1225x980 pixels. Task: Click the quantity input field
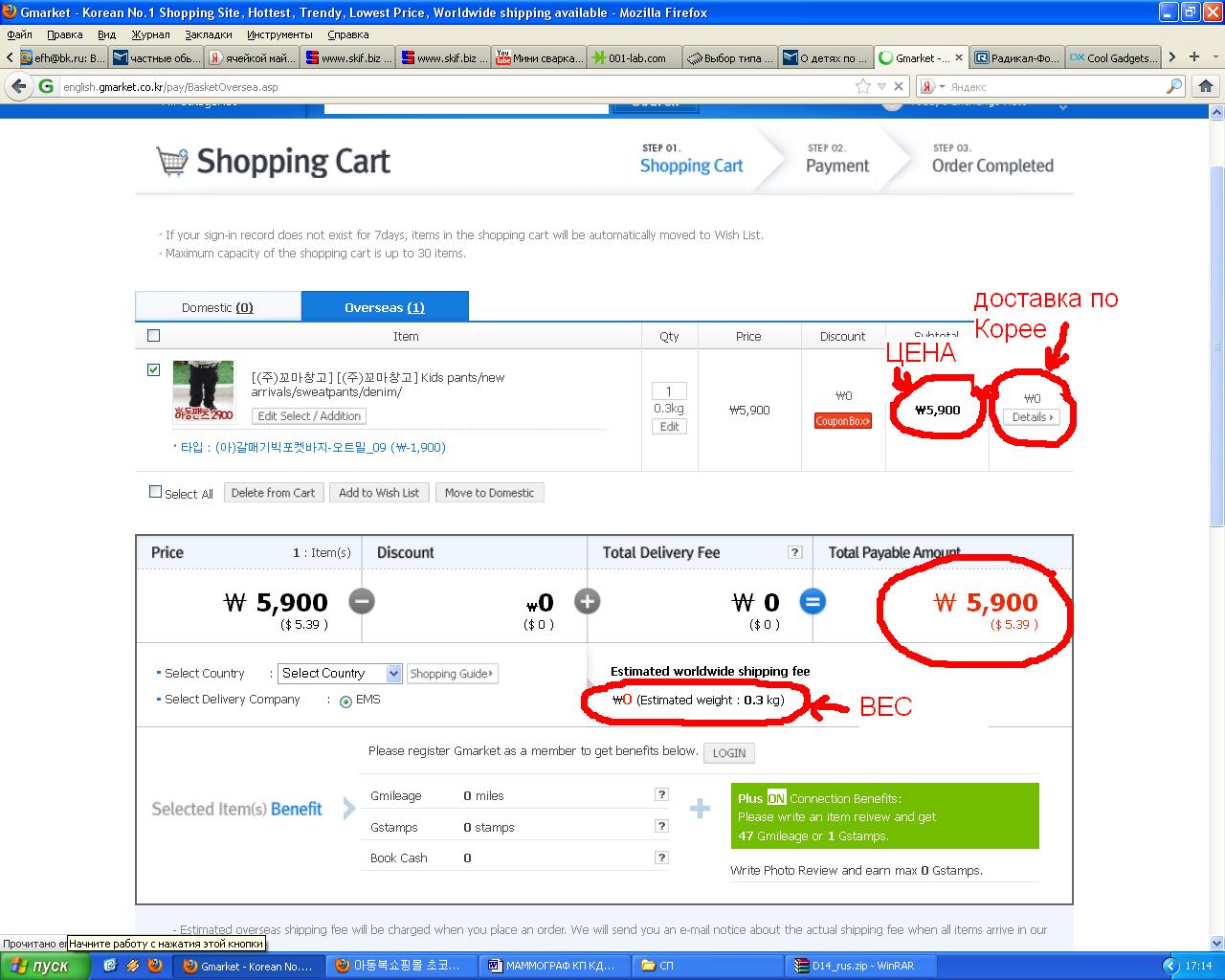(x=669, y=390)
